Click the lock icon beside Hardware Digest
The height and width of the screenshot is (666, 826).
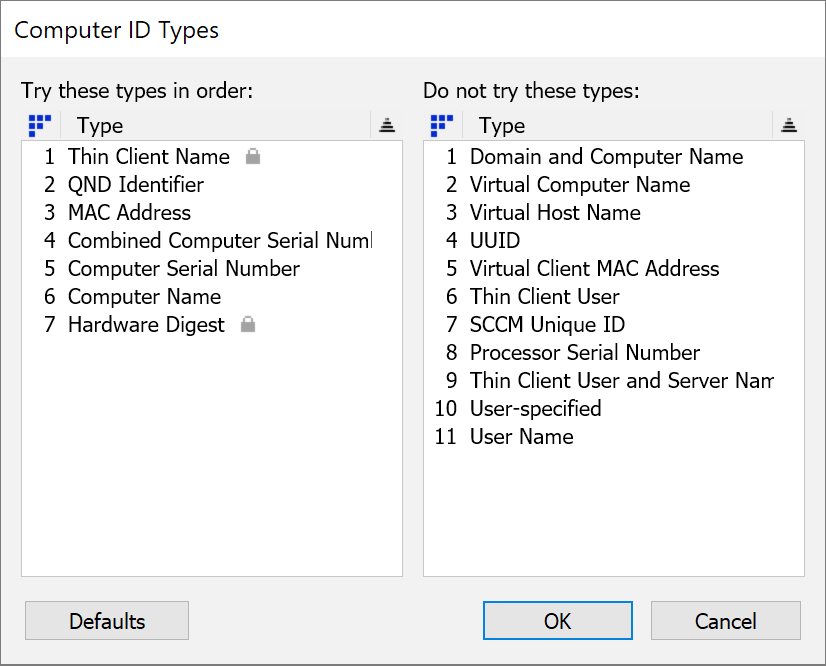pos(246,325)
